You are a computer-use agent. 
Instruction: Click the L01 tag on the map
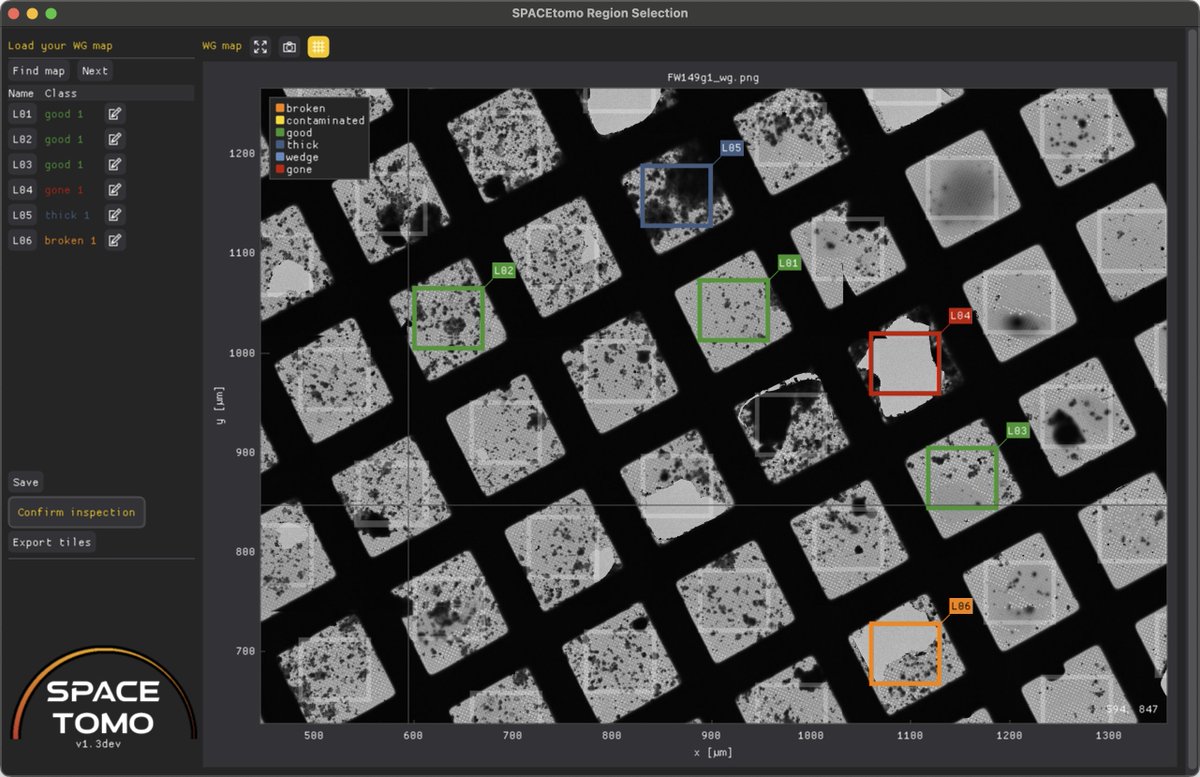click(789, 262)
